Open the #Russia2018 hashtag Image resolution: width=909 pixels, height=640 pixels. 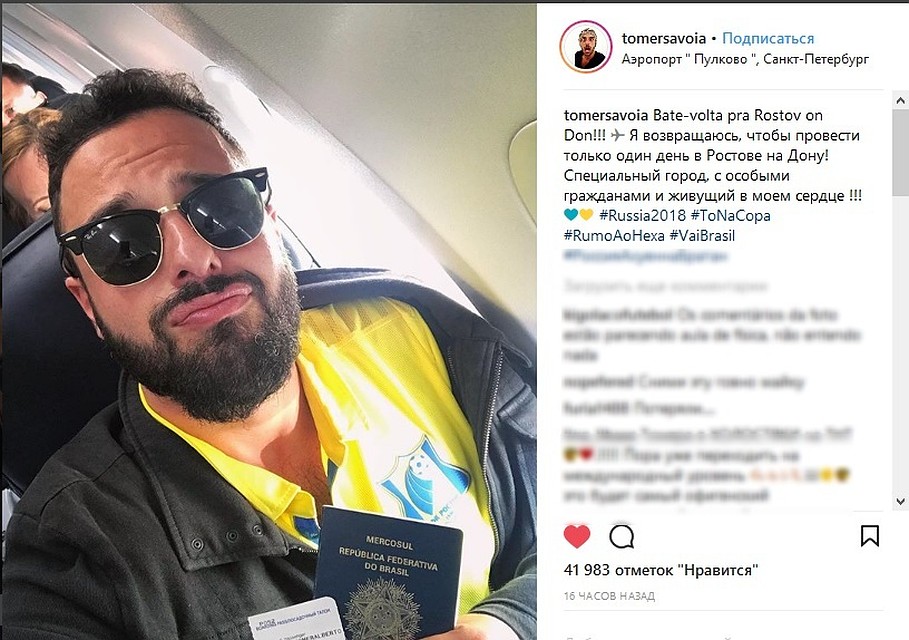[x=642, y=216]
